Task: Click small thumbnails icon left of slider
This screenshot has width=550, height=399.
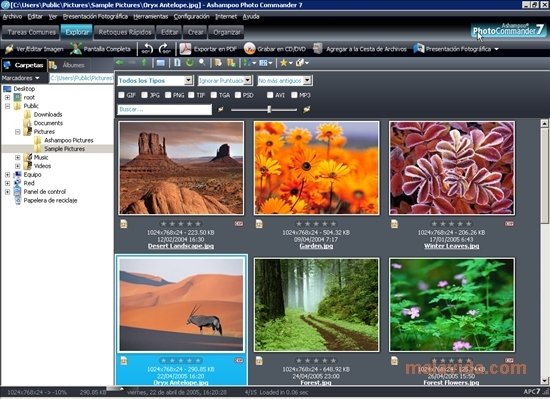Action: click(x=221, y=109)
